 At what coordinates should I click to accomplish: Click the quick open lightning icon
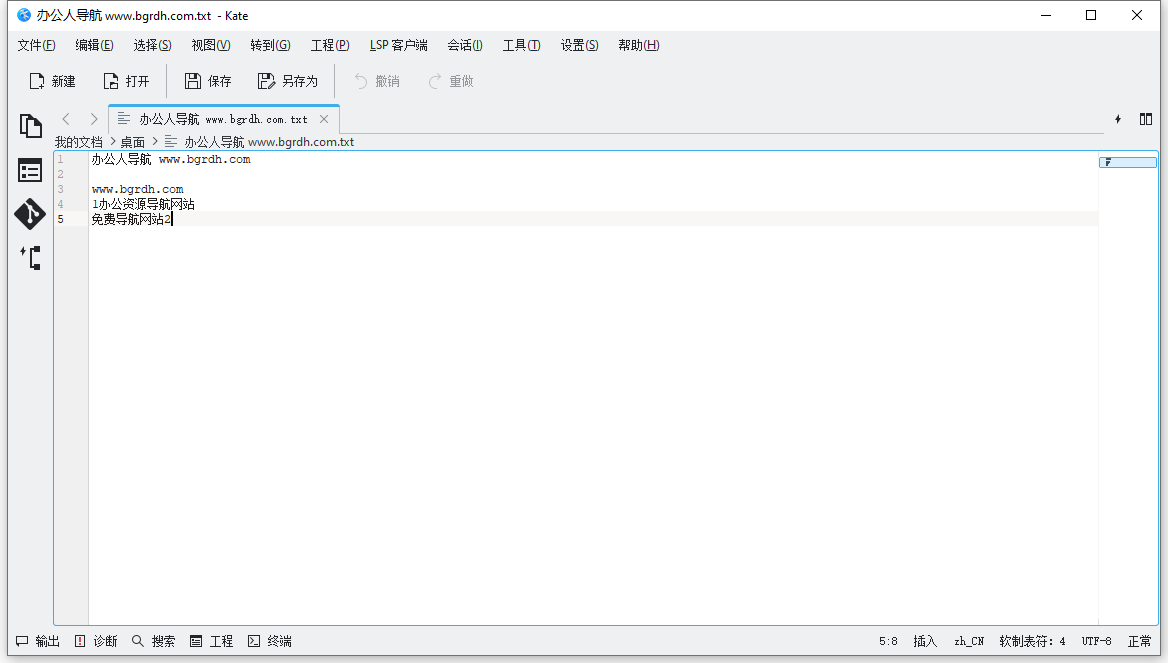pos(1118,119)
